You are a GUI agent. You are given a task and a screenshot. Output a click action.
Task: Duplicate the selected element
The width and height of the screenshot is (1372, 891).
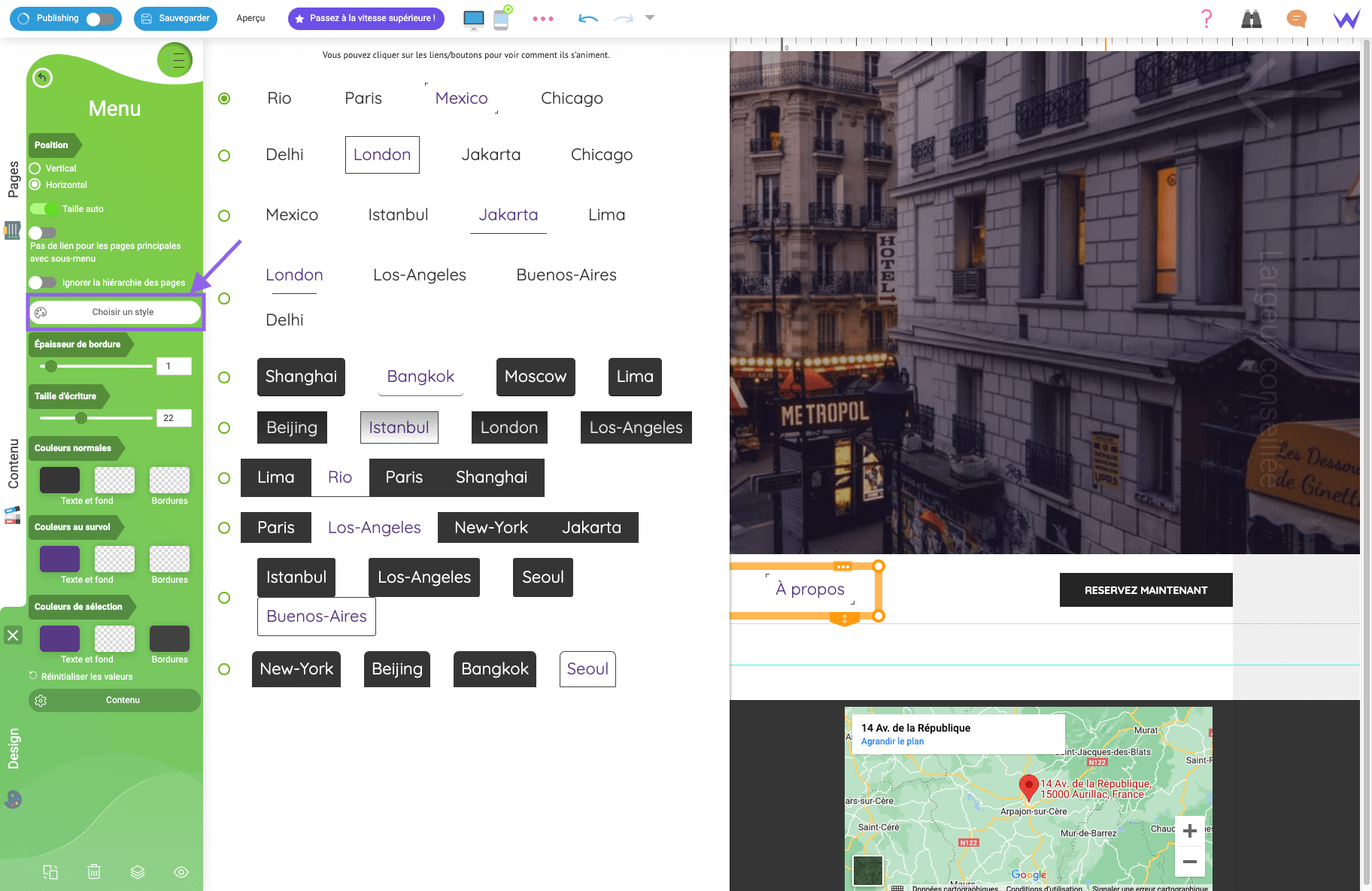[50, 871]
